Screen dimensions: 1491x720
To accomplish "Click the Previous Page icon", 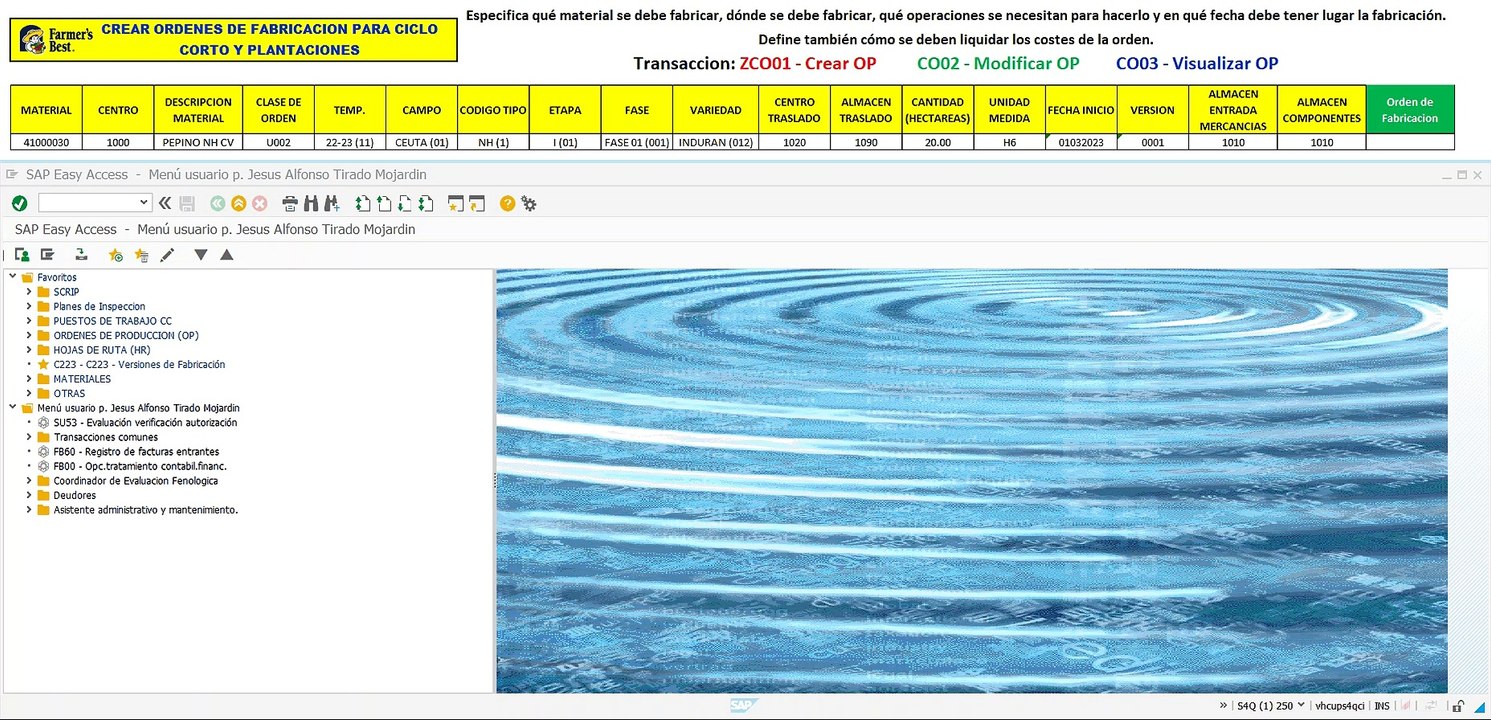I will click(384, 203).
